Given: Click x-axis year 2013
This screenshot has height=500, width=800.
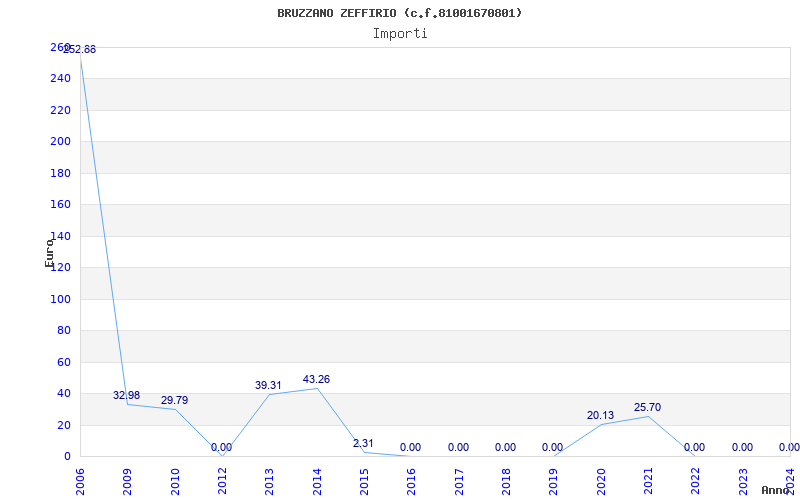Looking at the screenshot, I should pyautogui.click(x=269, y=482).
